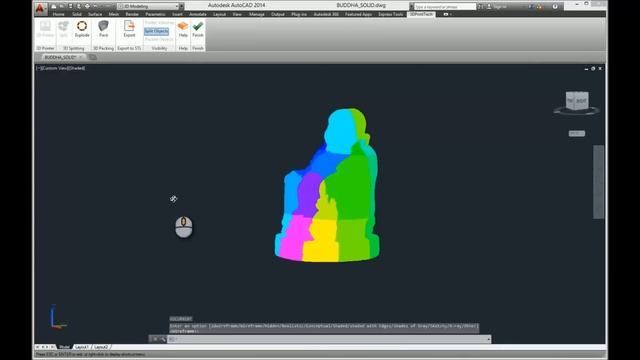Screen dimensions: 640x360
Task: Open the Plug-ins ribbon tab
Action: tap(299, 14)
